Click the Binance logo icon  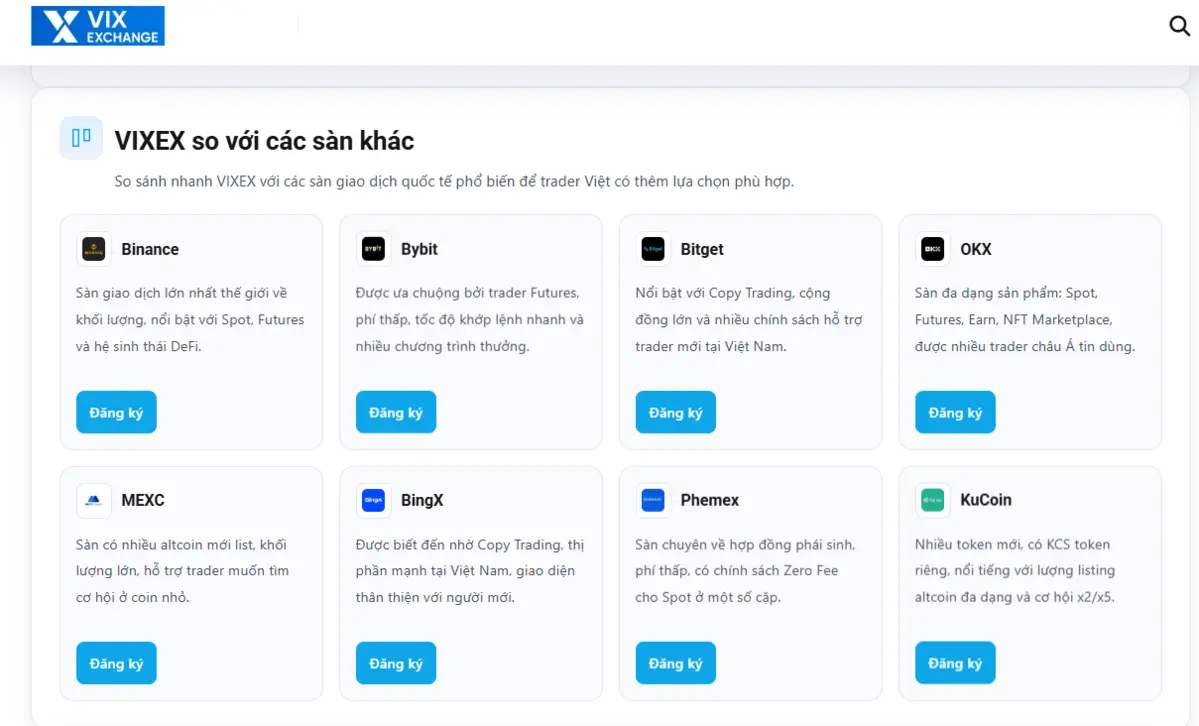point(94,249)
